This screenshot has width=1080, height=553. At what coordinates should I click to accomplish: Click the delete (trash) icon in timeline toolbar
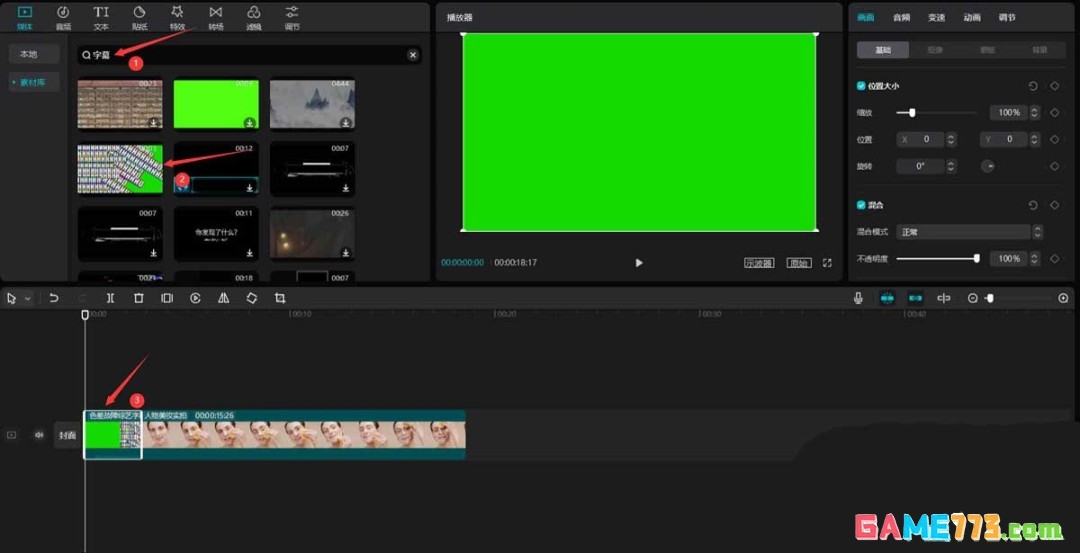point(139,298)
